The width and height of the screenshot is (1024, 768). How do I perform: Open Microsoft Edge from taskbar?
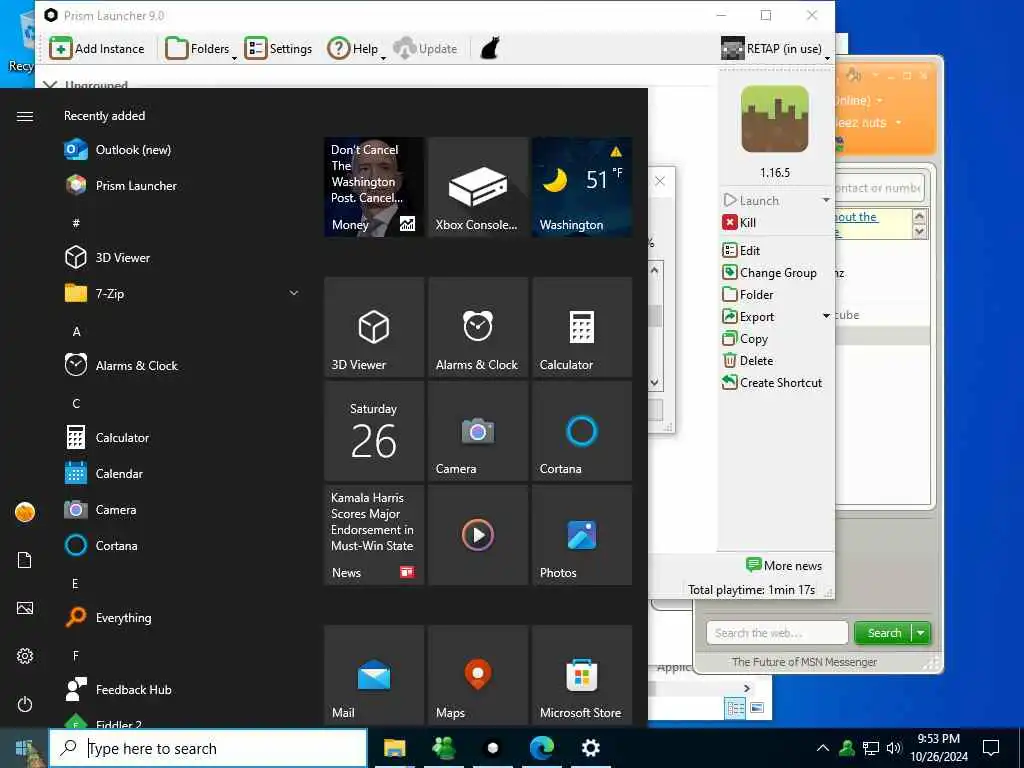click(541, 748)
